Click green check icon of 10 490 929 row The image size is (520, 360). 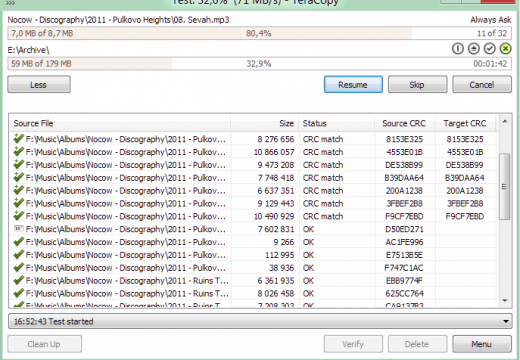(18, 216)
